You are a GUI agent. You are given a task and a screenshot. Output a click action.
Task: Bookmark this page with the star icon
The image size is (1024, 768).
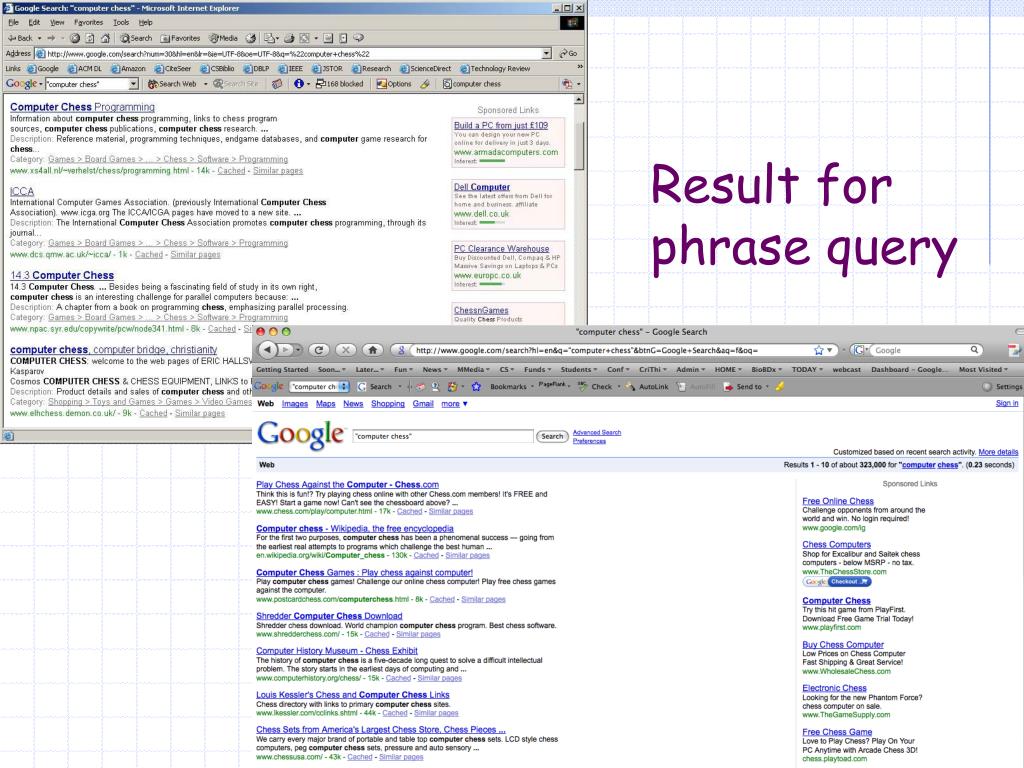[818, 350]
